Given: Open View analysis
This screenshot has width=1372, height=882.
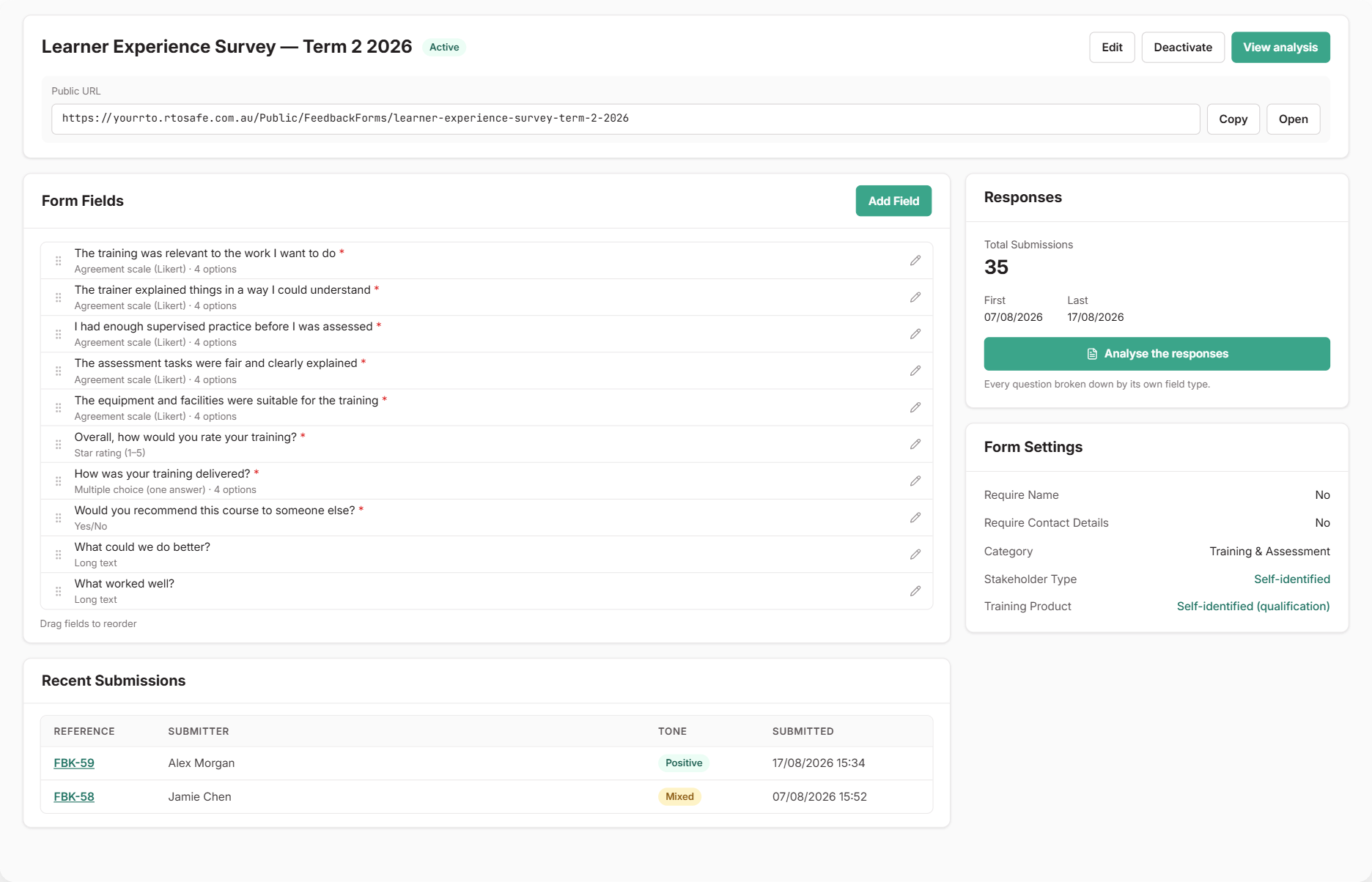Looking at the screenshot, I should (1280, 48).
